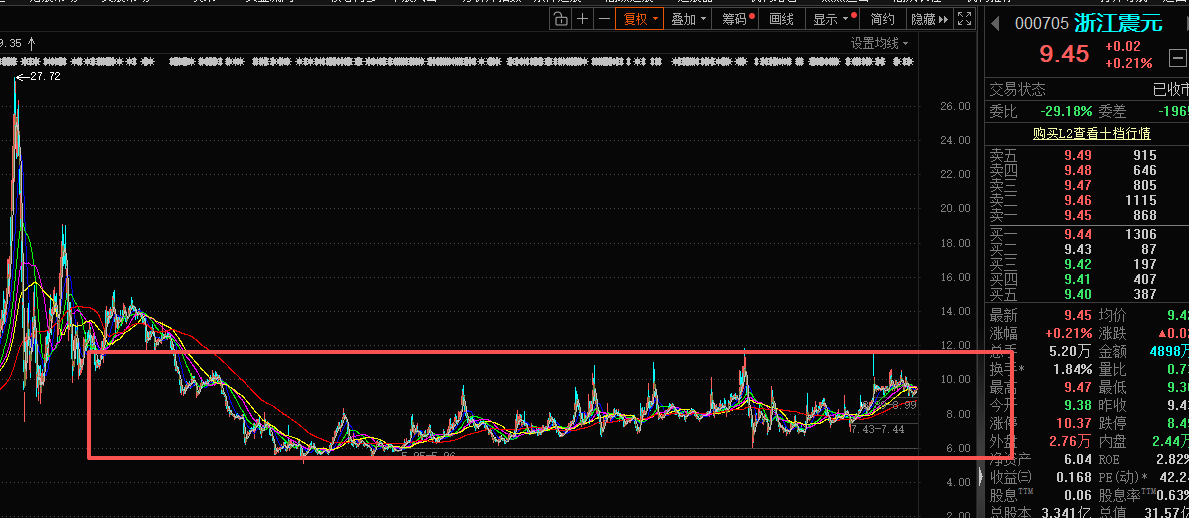The height and width of the screenshot is (518, 1189).
Task: Click stock name 浙江震元
Action: pyautogui.click(x=1118, y=24)
